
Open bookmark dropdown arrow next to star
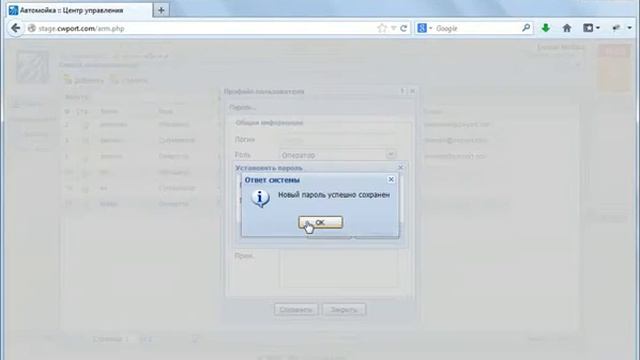pos(393,28)
